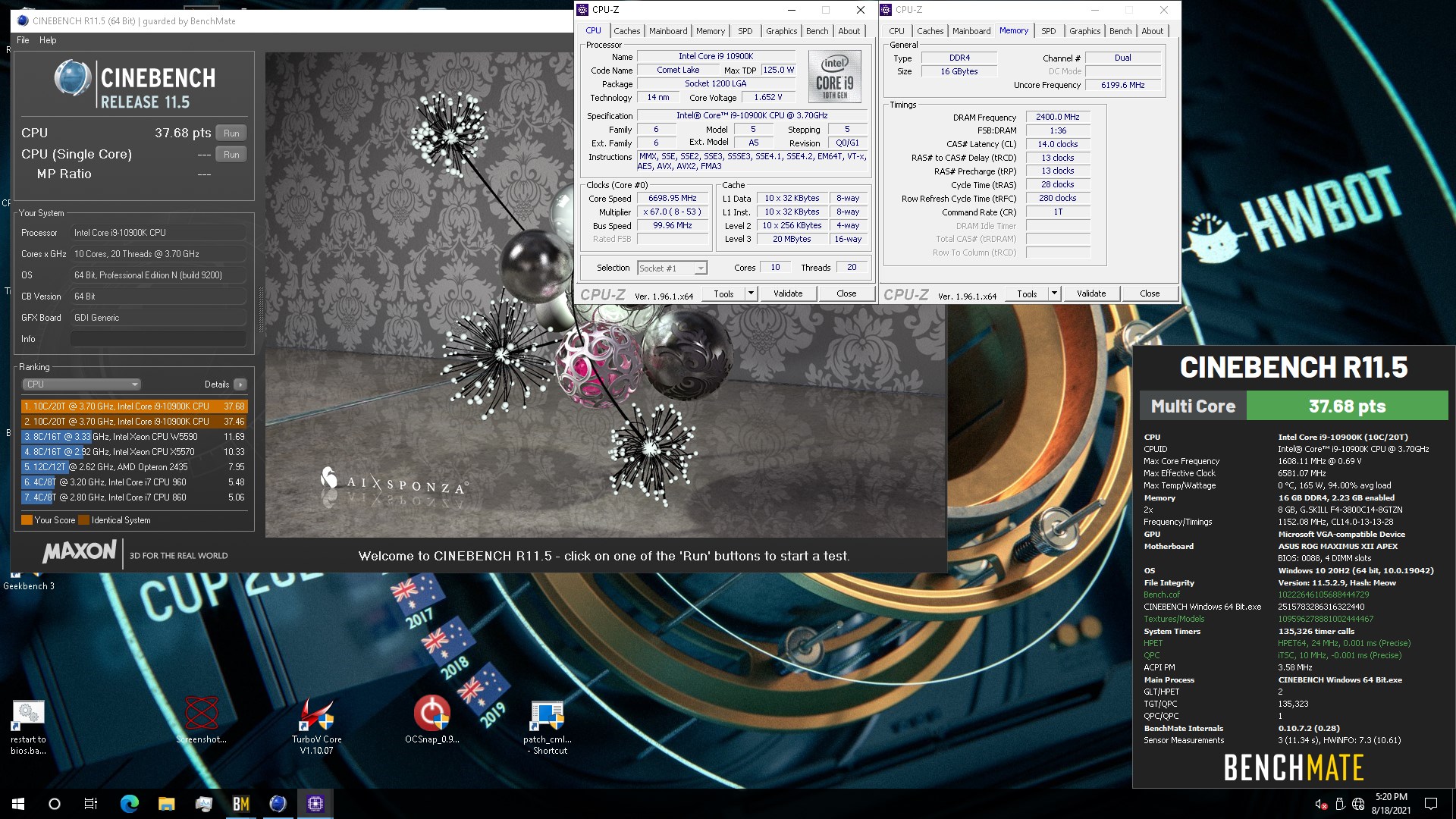Open the taskbar app next to File Explorer
Screen dimensions: 1456x819
coord(203,804)
